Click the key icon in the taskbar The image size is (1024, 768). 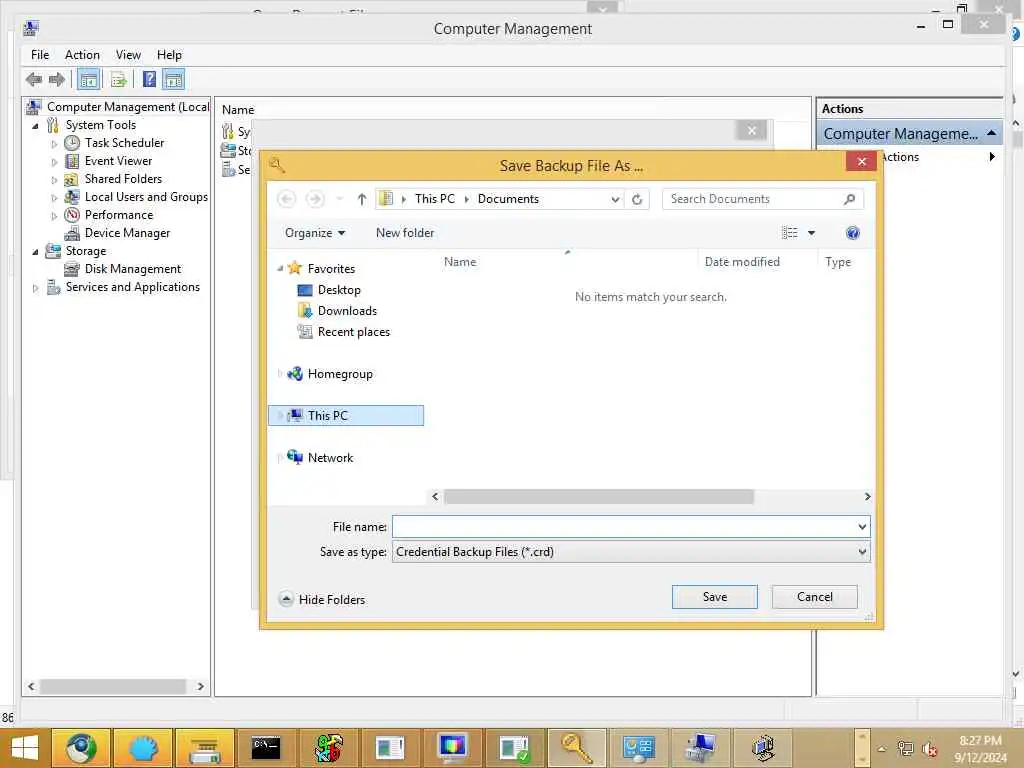pyautogui.click(x=576, y=747)
